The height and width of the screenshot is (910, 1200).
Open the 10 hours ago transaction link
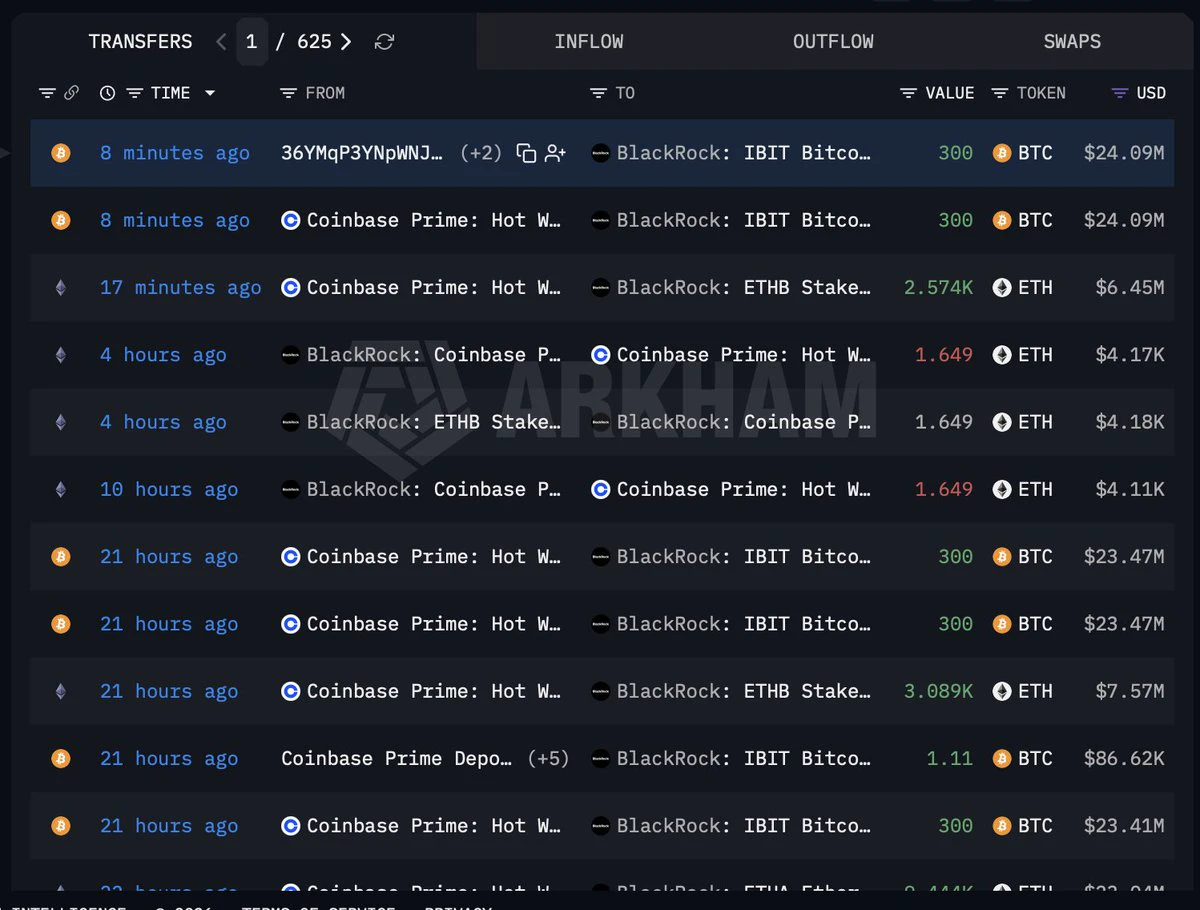[x=169, y=489]
